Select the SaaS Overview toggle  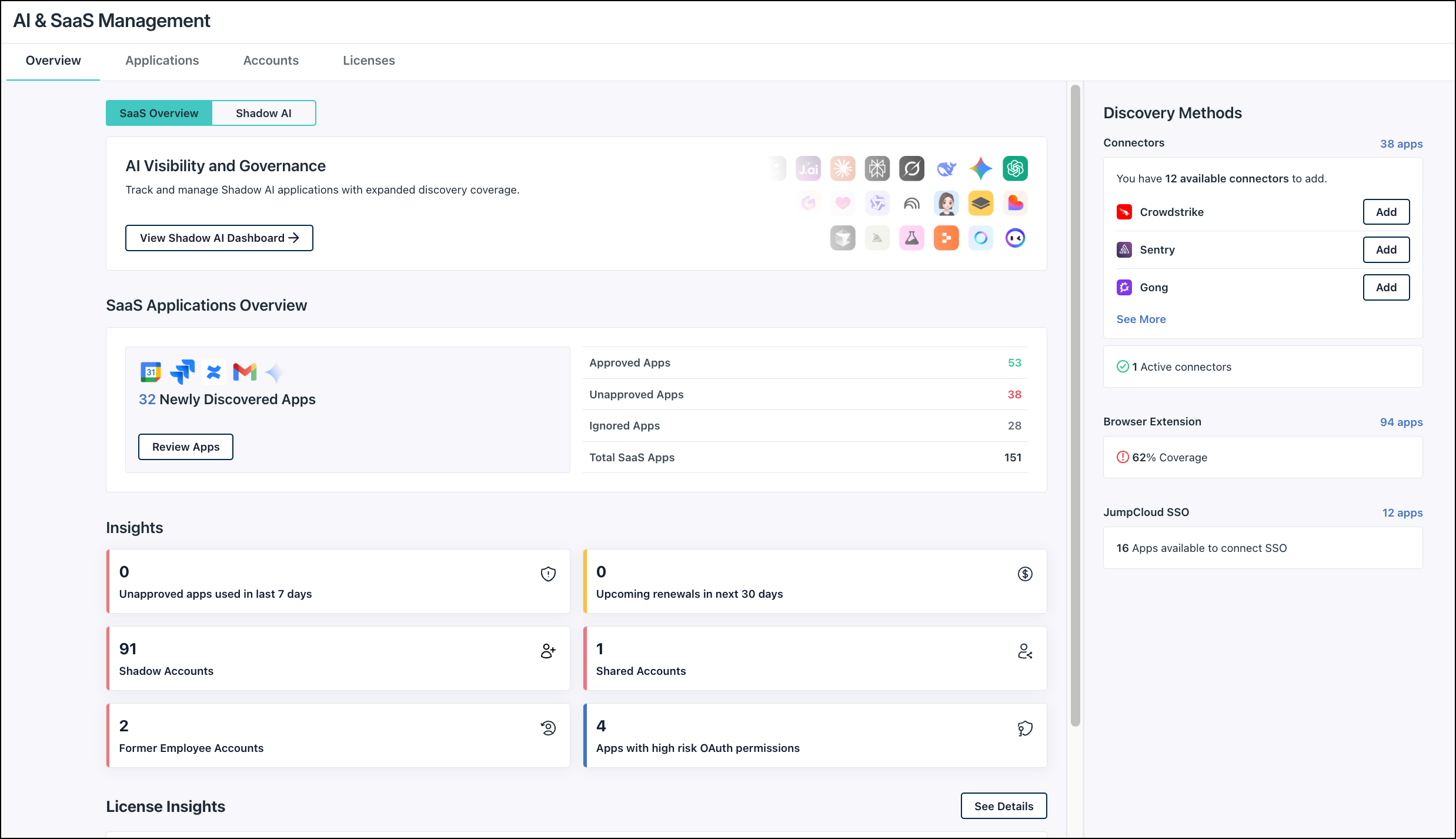pos(159,113)
